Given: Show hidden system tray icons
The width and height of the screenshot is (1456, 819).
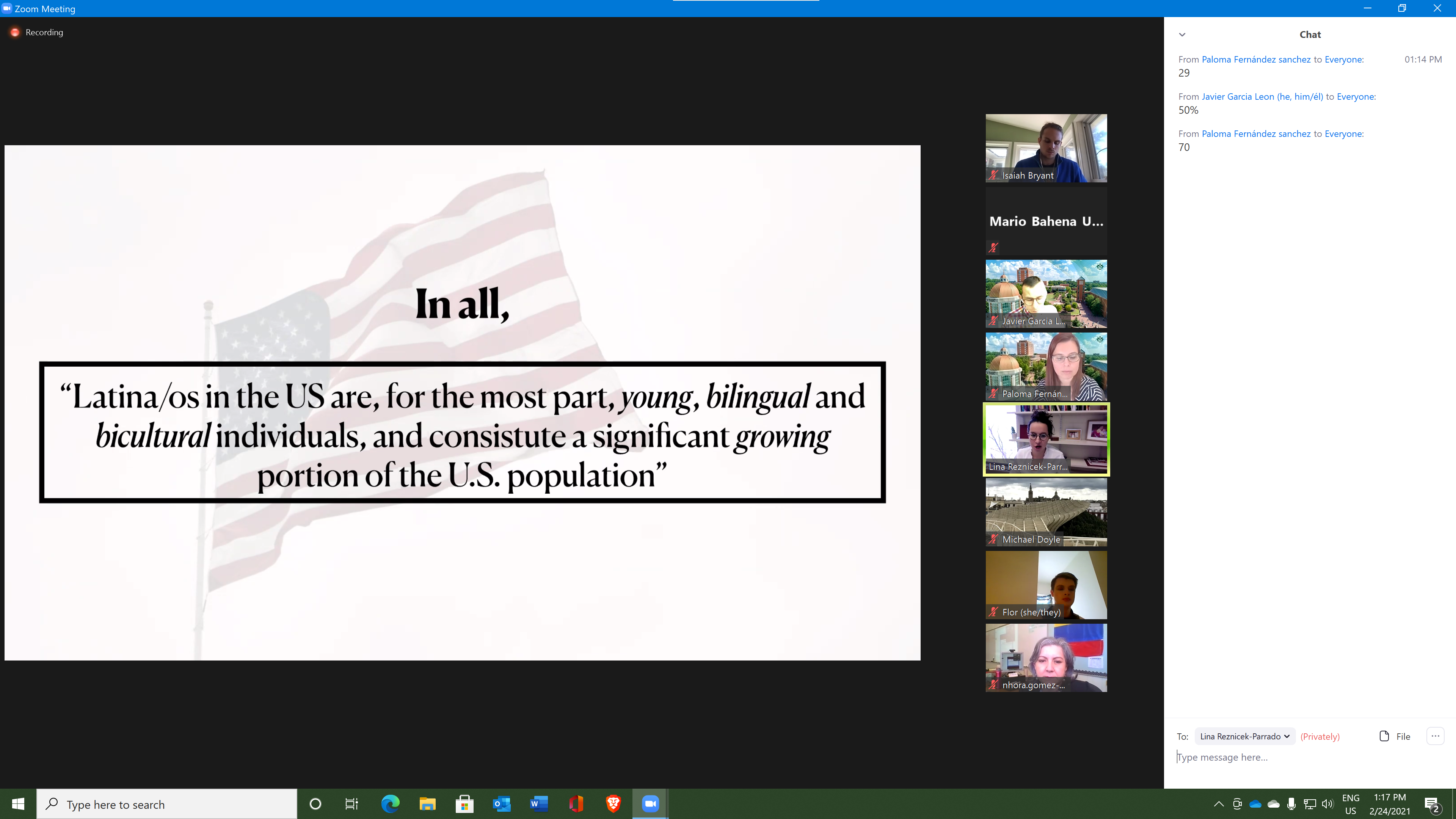Looking at the screenshot, I should (x=1219, y=804).
